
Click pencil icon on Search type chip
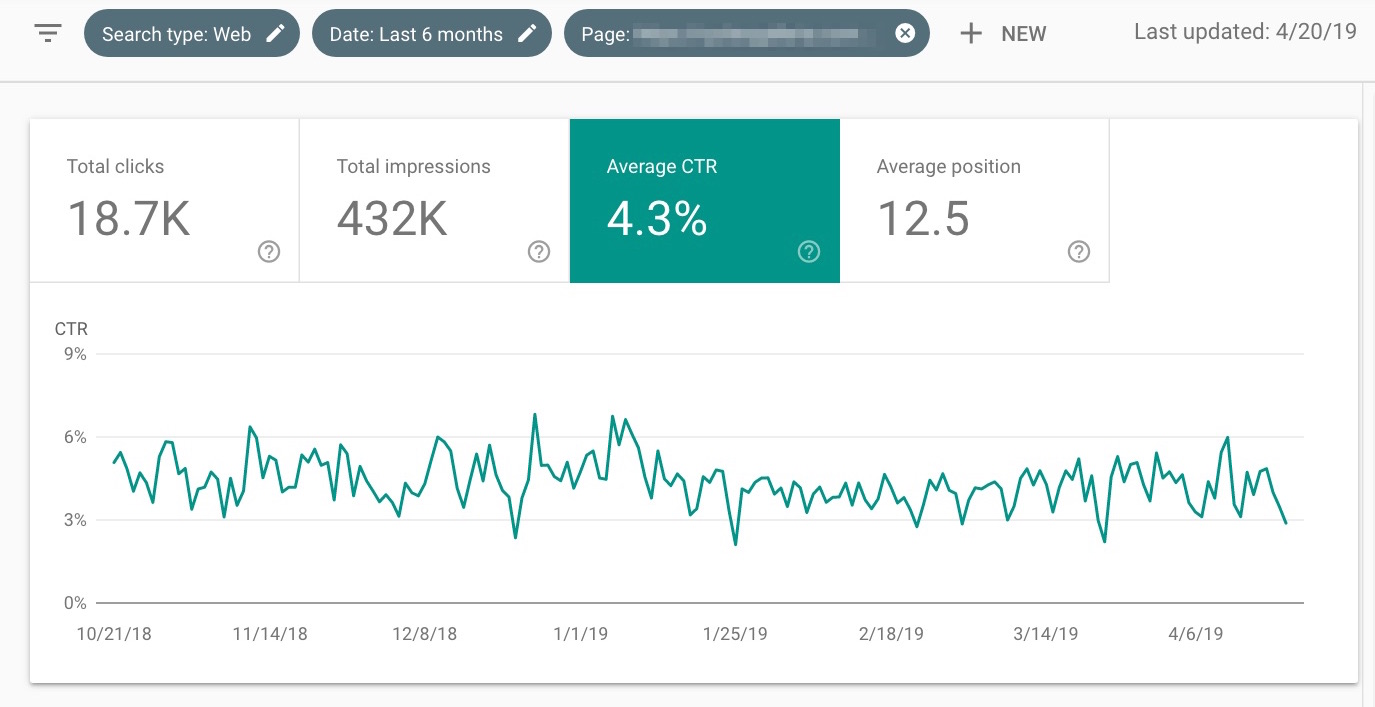(275, 34)
